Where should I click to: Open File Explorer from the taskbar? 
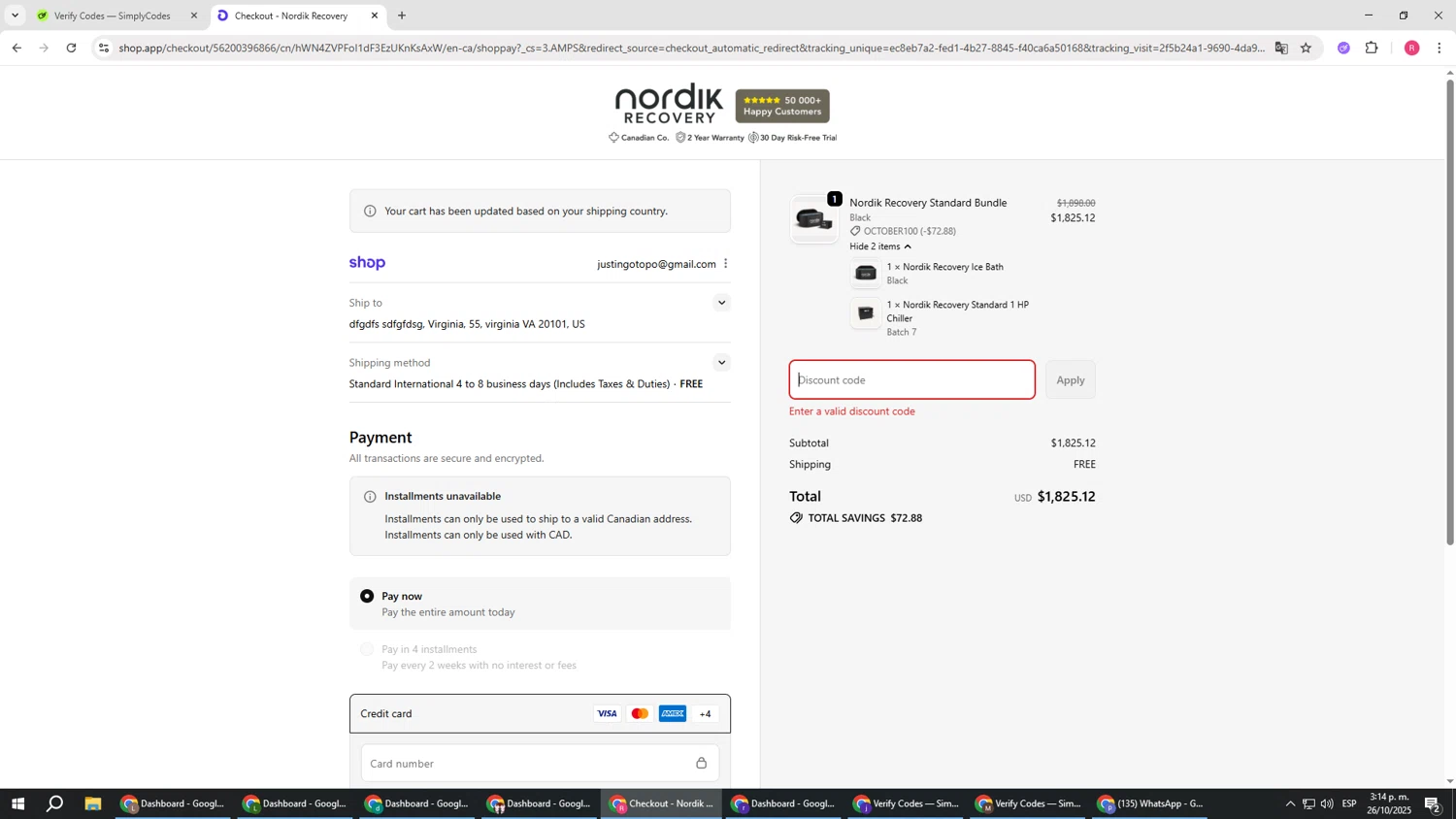click(93, 803)
